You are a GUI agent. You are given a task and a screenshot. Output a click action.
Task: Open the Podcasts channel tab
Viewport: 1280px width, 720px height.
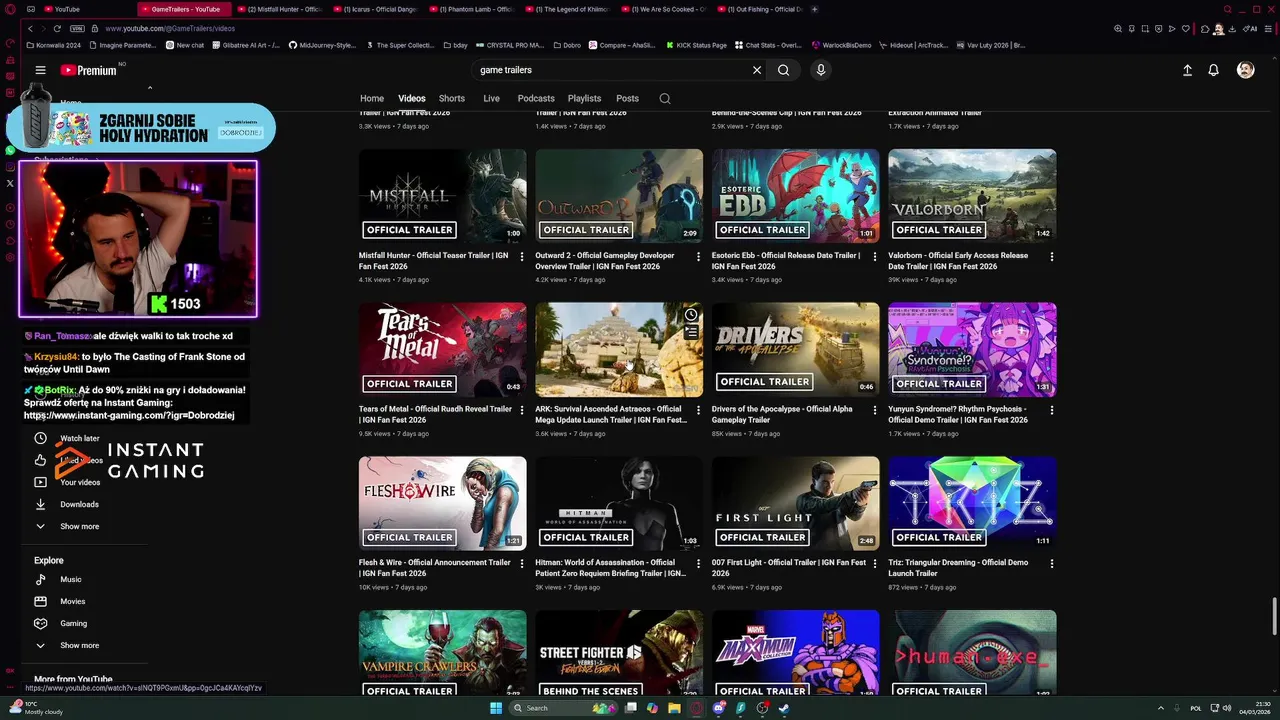(536, 98)
